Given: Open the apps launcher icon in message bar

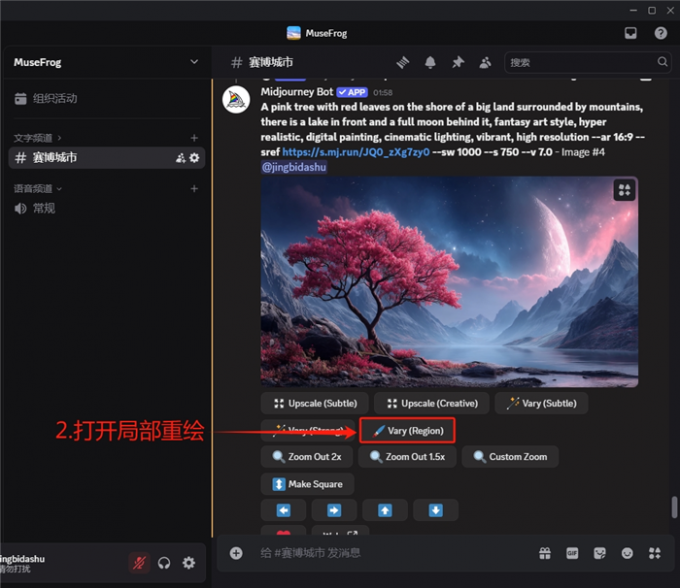Looking at the screenshot, I should [654, 553].
